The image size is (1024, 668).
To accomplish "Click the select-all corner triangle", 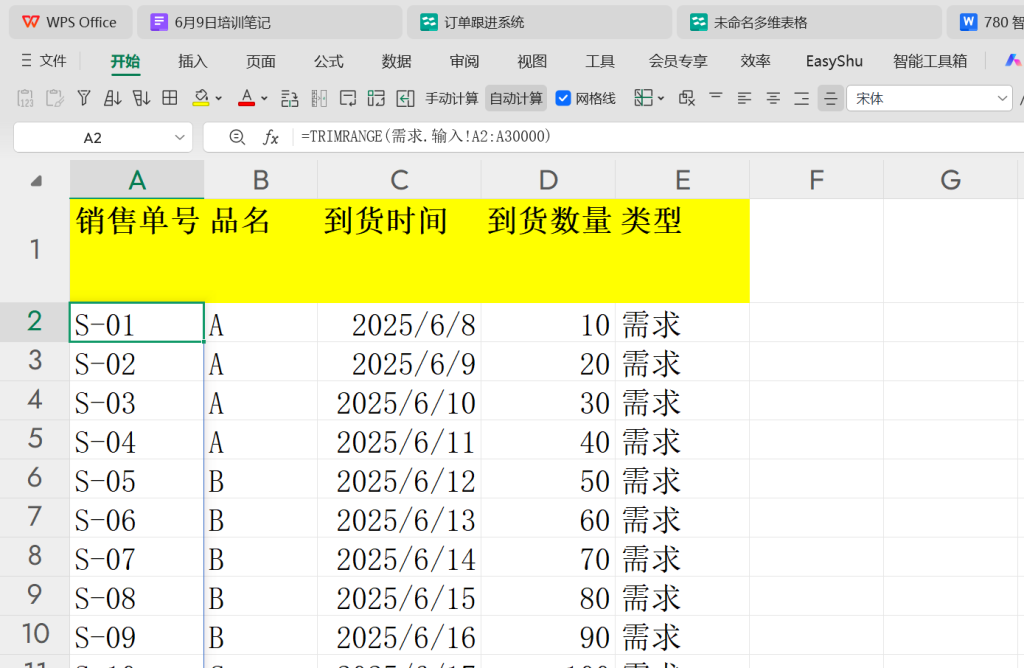I will click(x=37, y=181).
